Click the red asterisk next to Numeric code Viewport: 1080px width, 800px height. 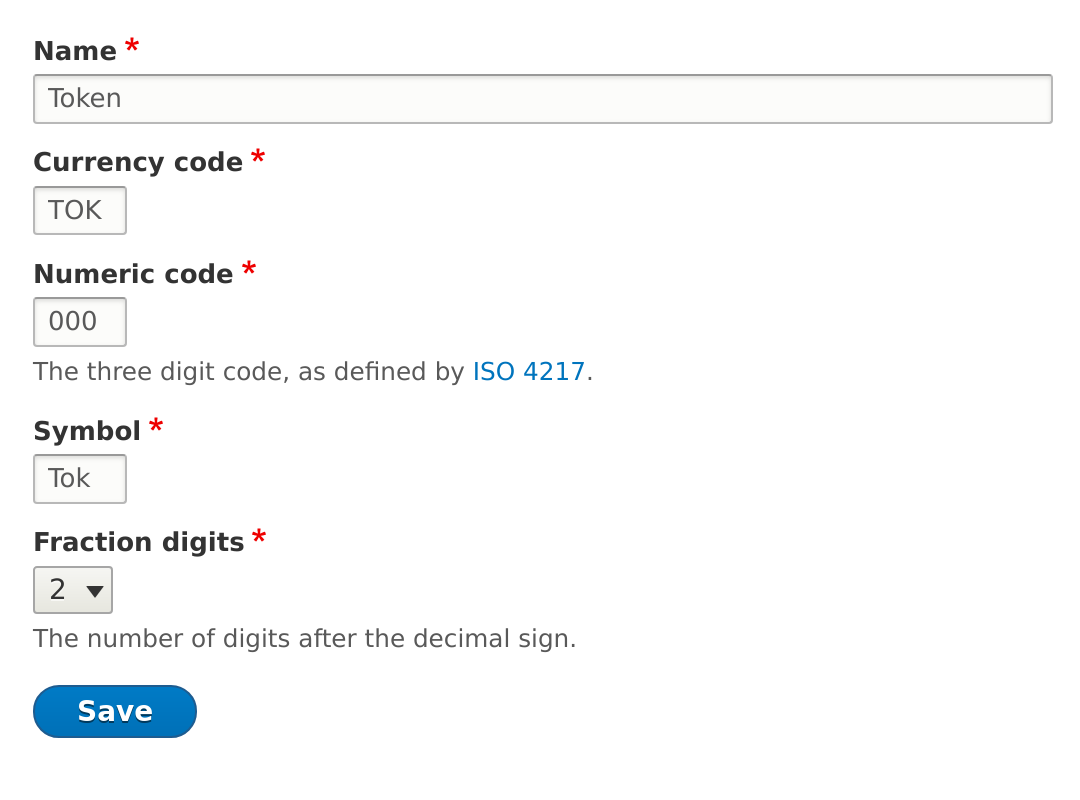249,270
